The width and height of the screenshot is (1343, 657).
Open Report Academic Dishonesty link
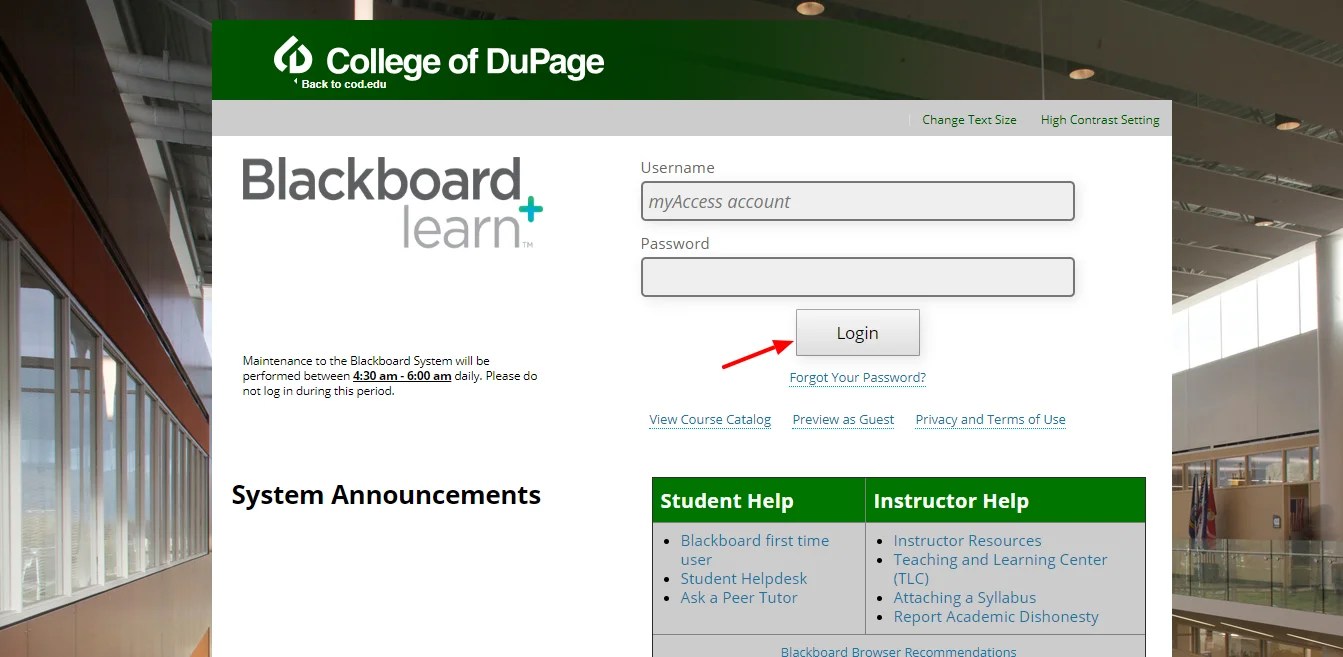[996, 617]
